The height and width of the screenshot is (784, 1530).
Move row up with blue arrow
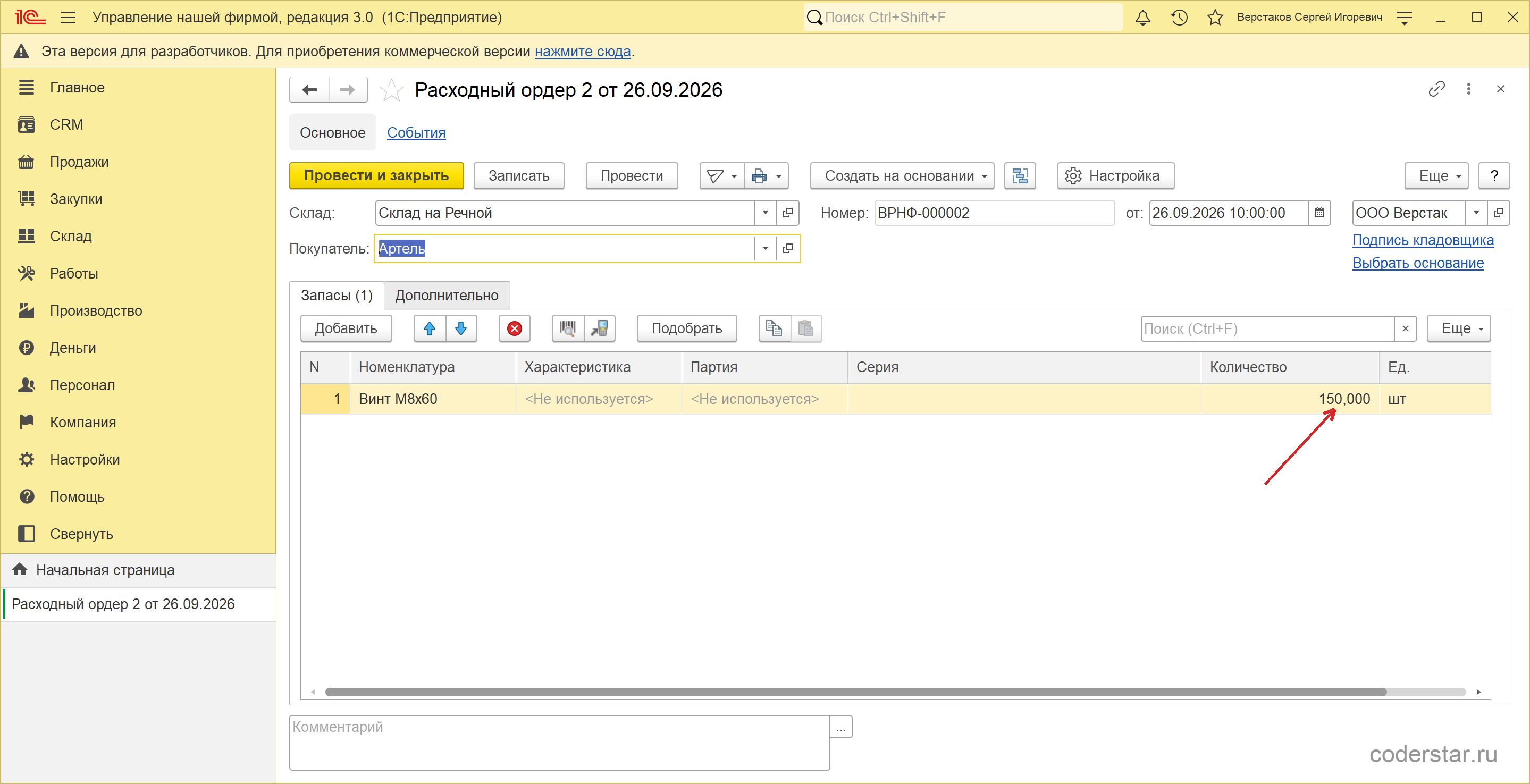pyautogui.click(x=430, y=328)
